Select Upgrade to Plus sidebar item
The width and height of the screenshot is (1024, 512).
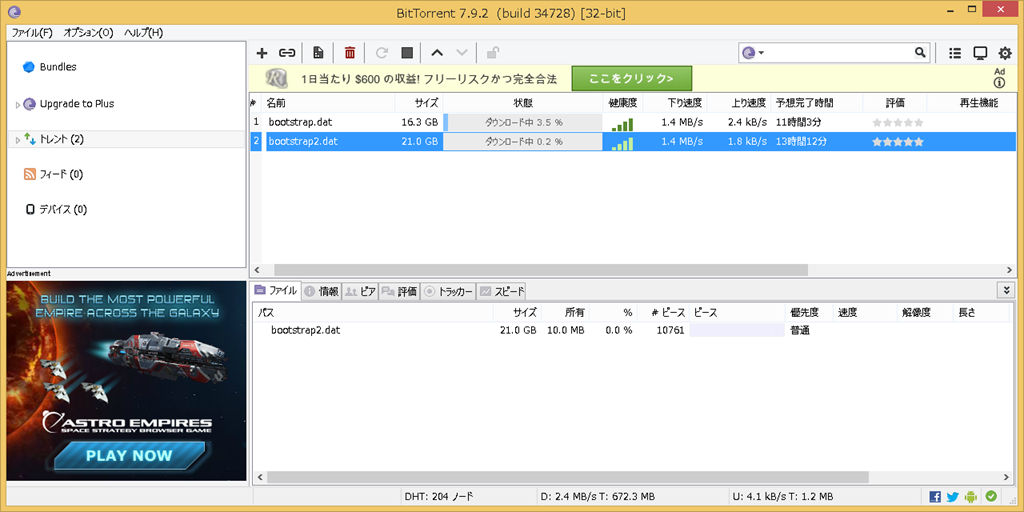76,103
